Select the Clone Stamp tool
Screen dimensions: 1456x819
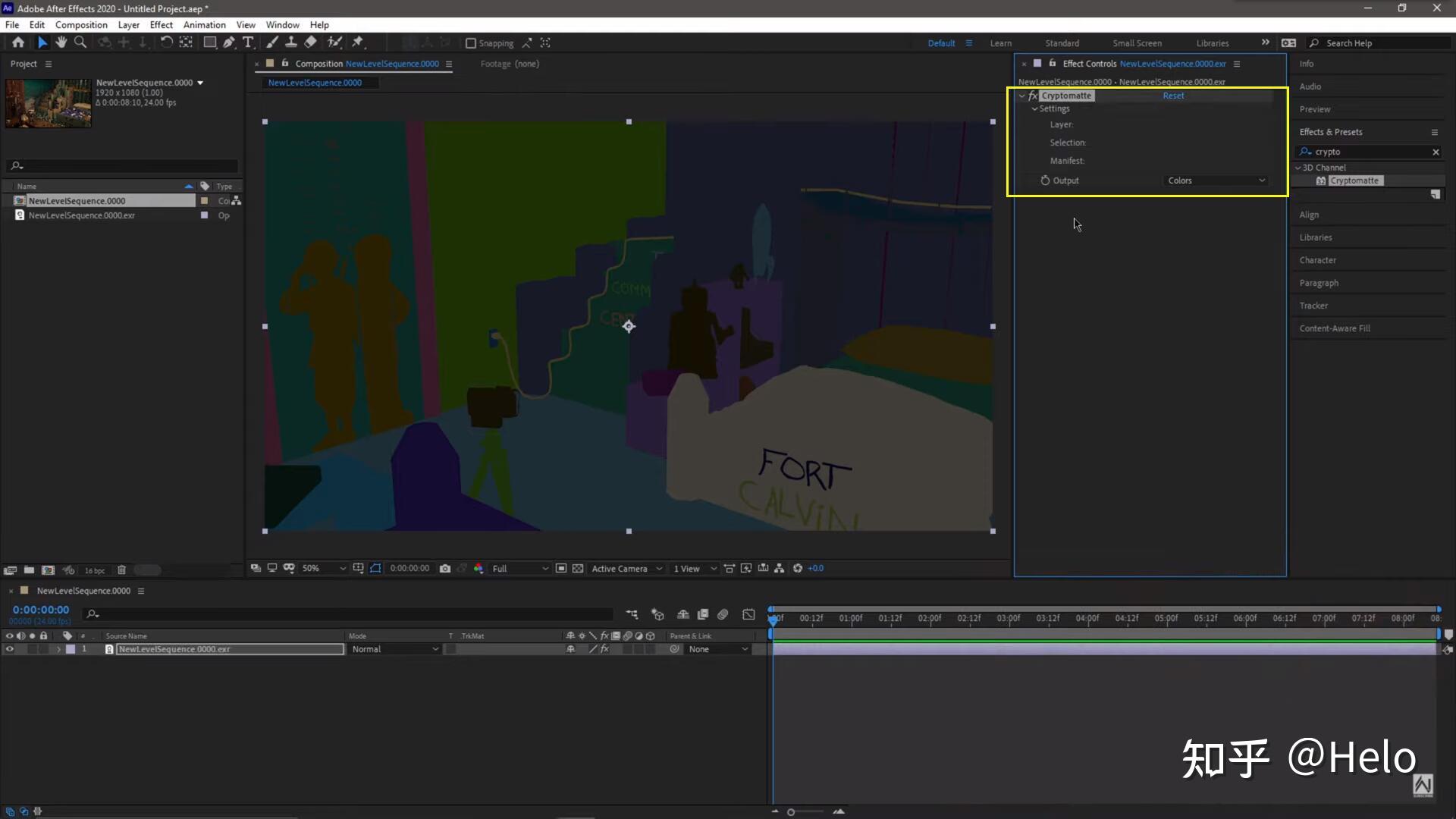coord(291,43)
